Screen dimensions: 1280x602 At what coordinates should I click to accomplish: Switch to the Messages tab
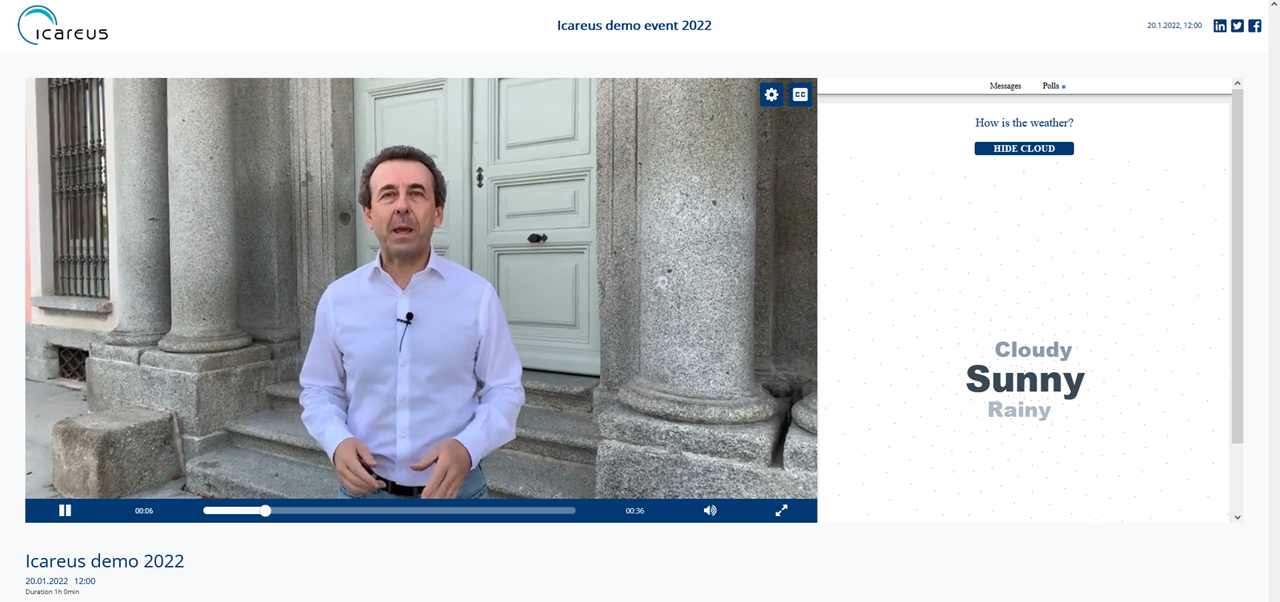tap(1005, 86)
